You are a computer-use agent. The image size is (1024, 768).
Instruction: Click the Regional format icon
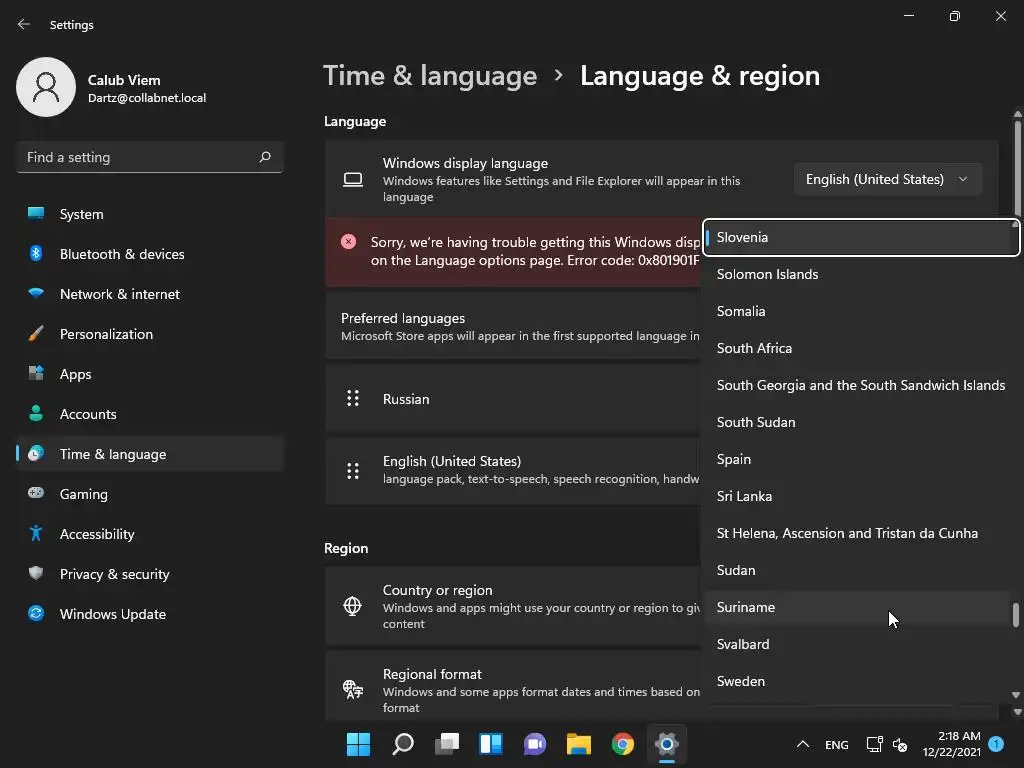353,689
